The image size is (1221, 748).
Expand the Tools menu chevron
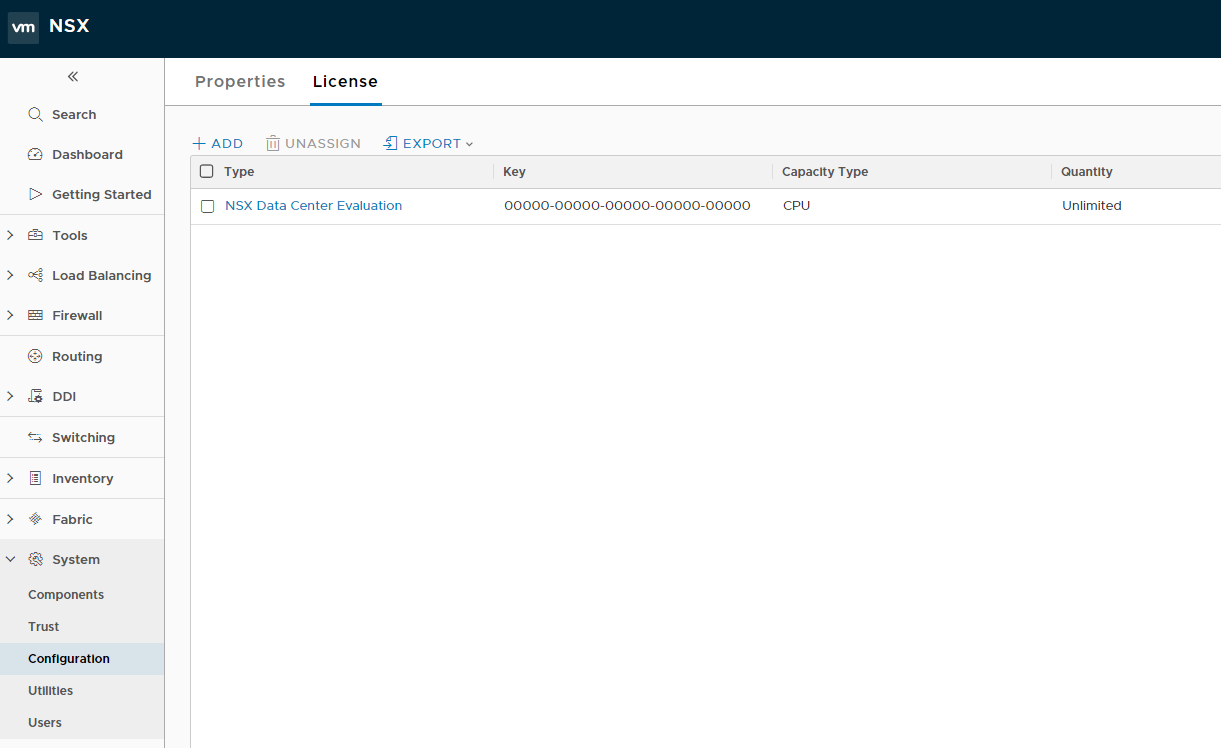[x=10, y=236]
